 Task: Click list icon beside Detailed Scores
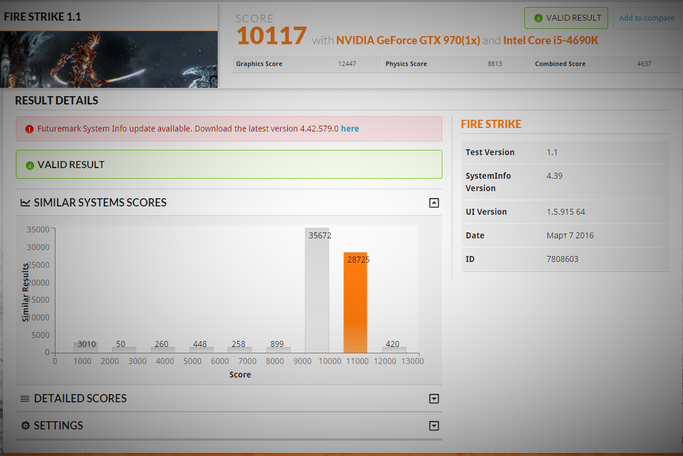coord(25,399)
